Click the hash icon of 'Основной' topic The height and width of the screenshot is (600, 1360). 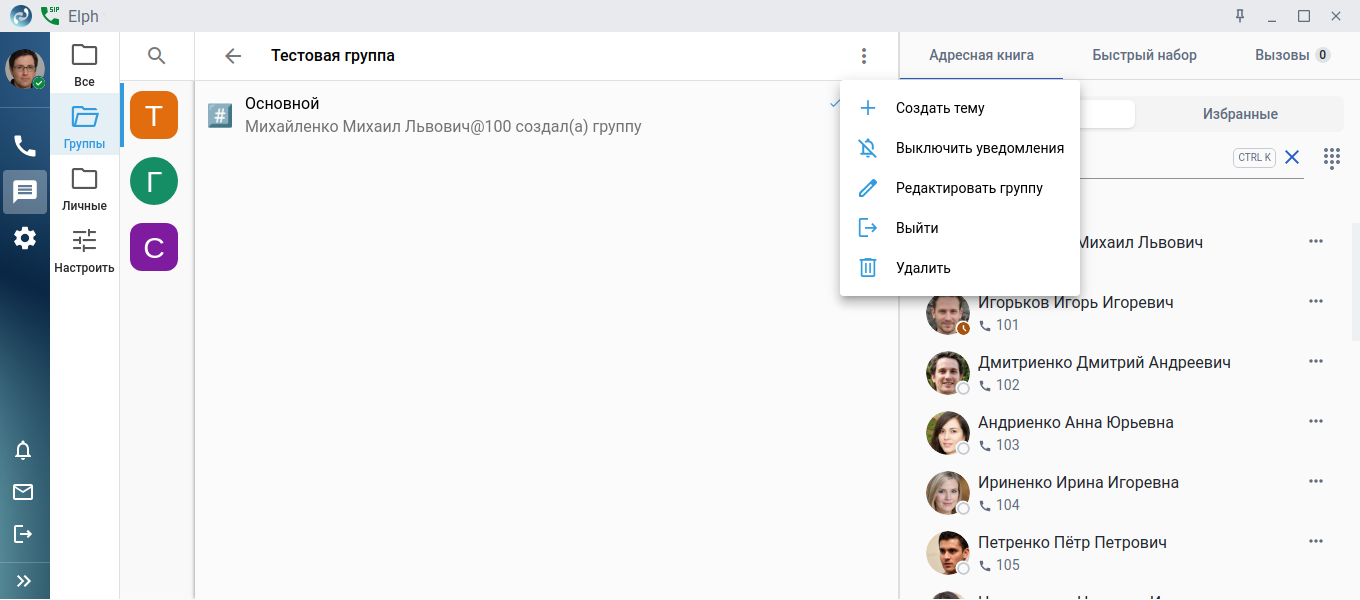(x=220, y=115)
